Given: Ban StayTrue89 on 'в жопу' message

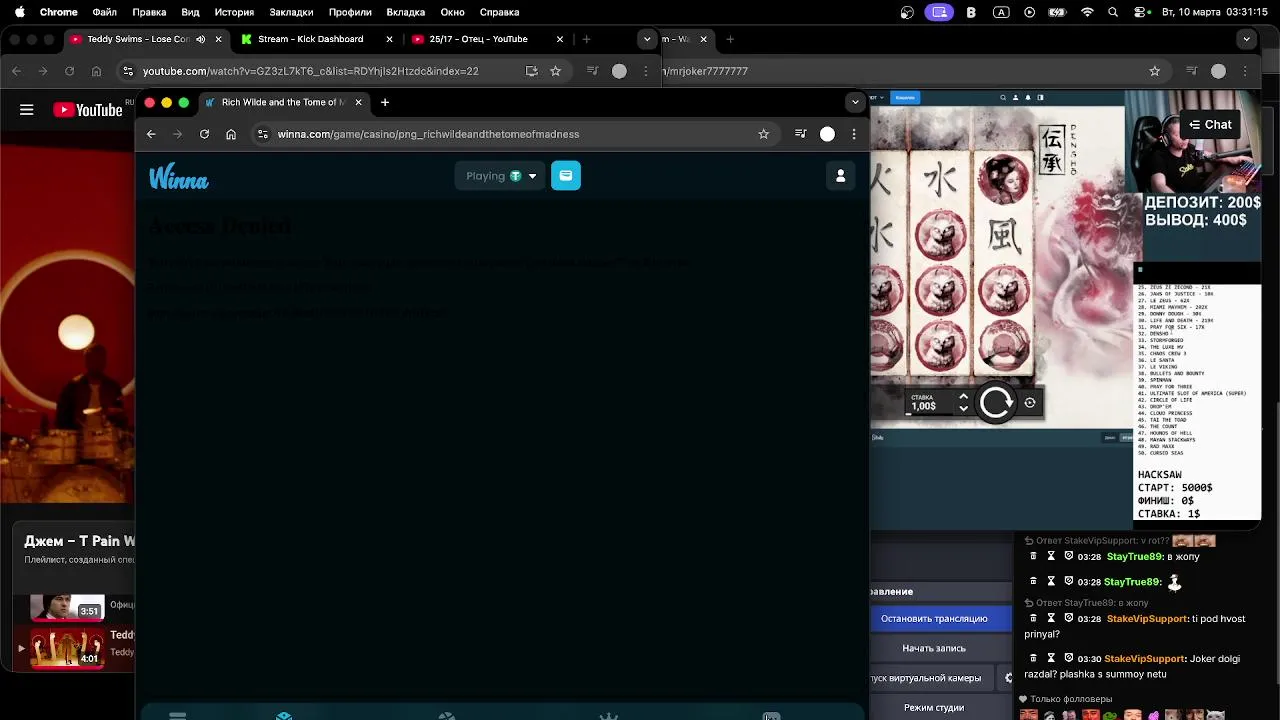Looking at the screenshot, I should [x=1069, y=556].
